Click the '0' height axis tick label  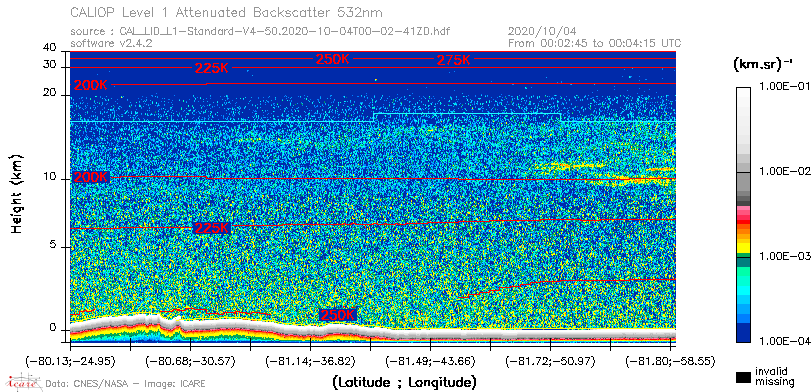point(53,327)
